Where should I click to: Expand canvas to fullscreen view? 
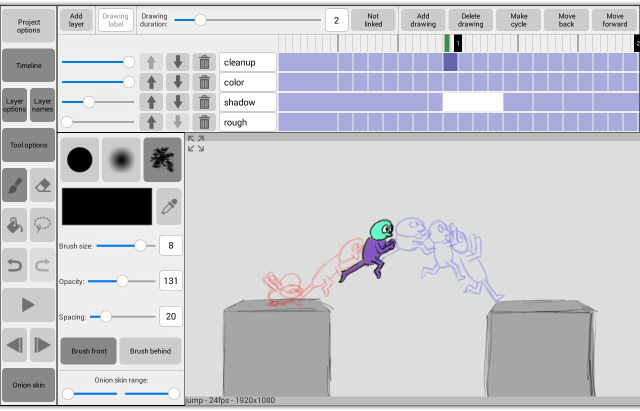point(196,144)
